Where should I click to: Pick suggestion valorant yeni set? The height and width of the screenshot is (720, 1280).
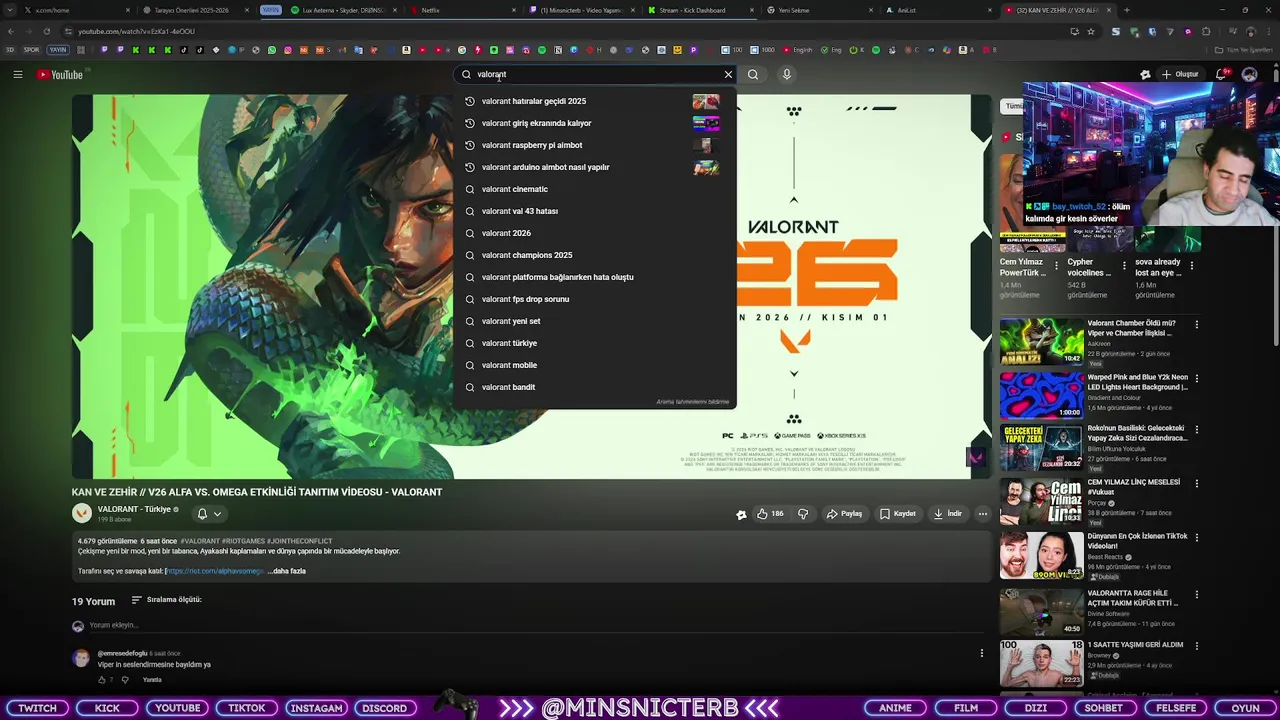coord(594,321)
